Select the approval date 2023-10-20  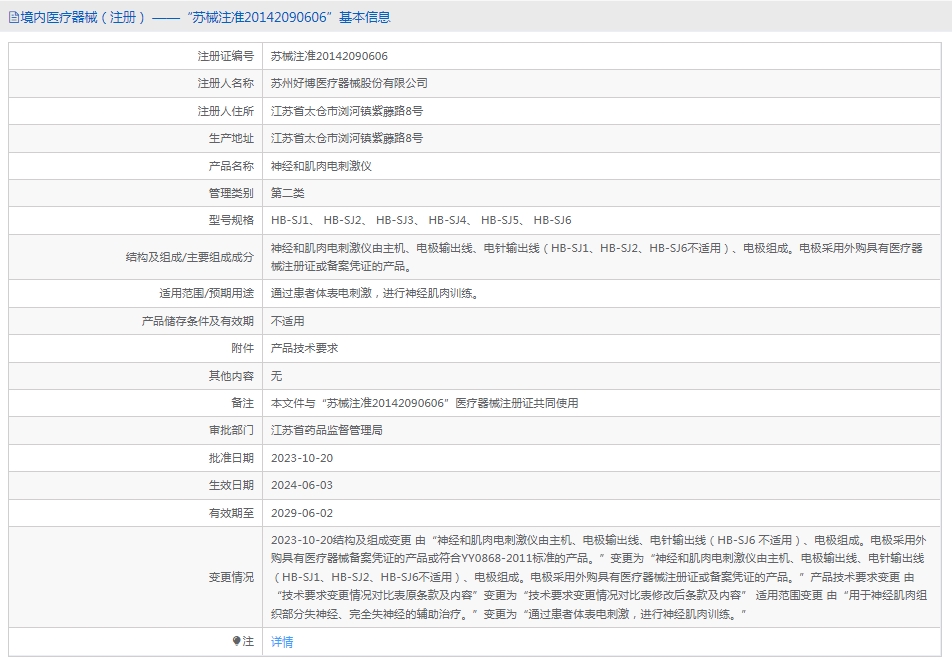coord(302,458)
